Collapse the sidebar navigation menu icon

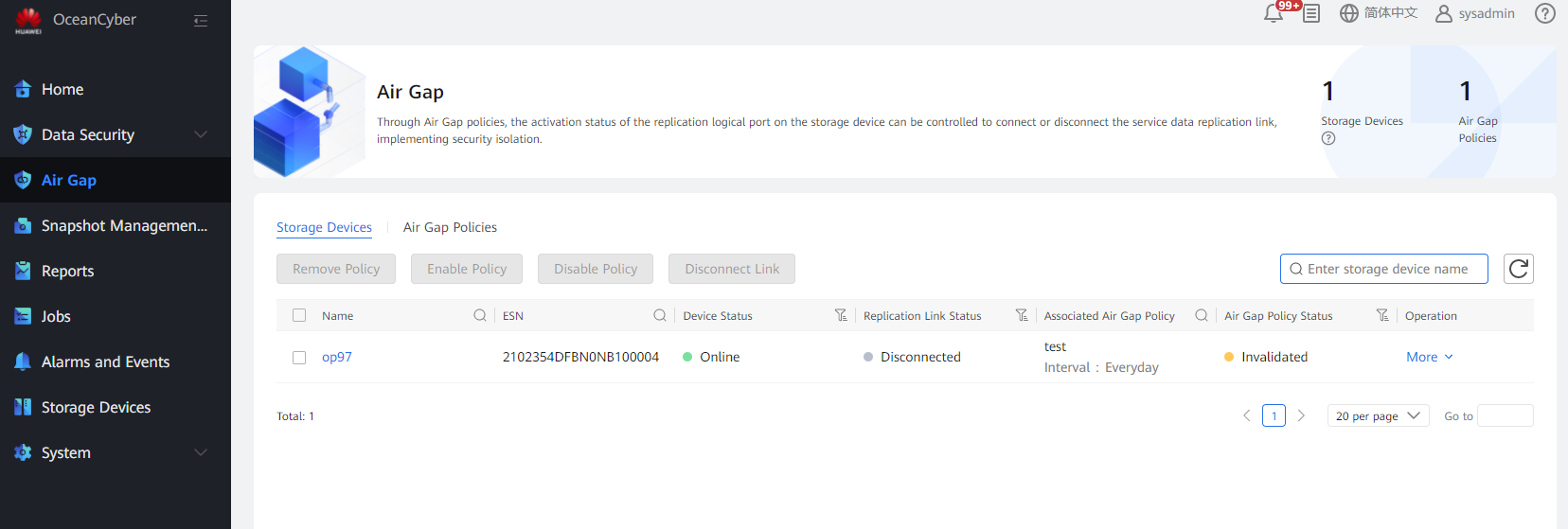point(201,21)
